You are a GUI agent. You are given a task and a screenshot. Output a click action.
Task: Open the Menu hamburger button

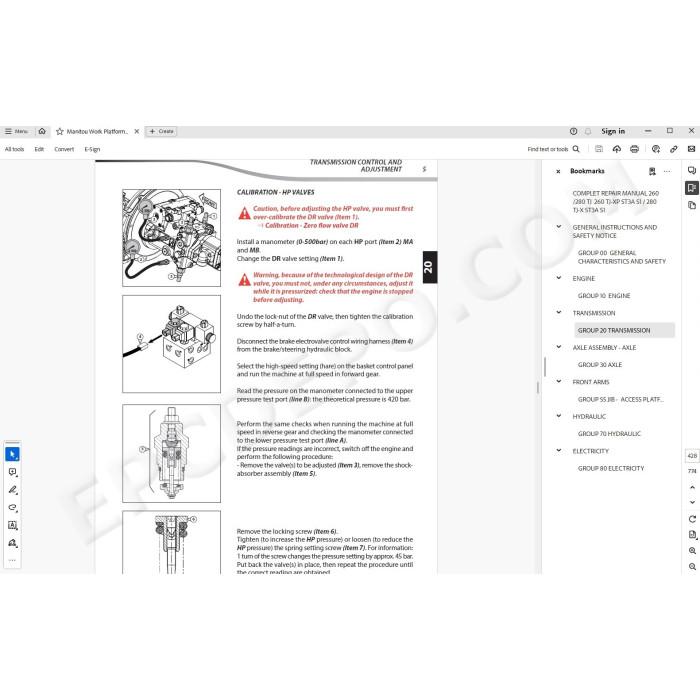(16, 131)
